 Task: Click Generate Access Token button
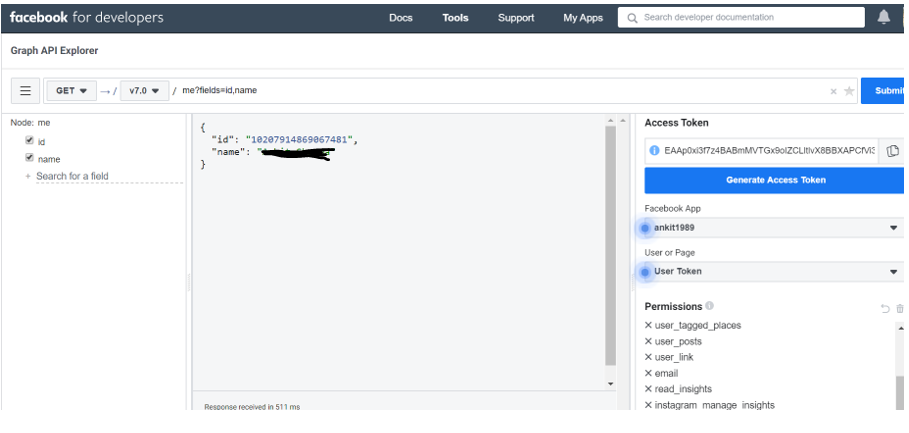[774, 180]
